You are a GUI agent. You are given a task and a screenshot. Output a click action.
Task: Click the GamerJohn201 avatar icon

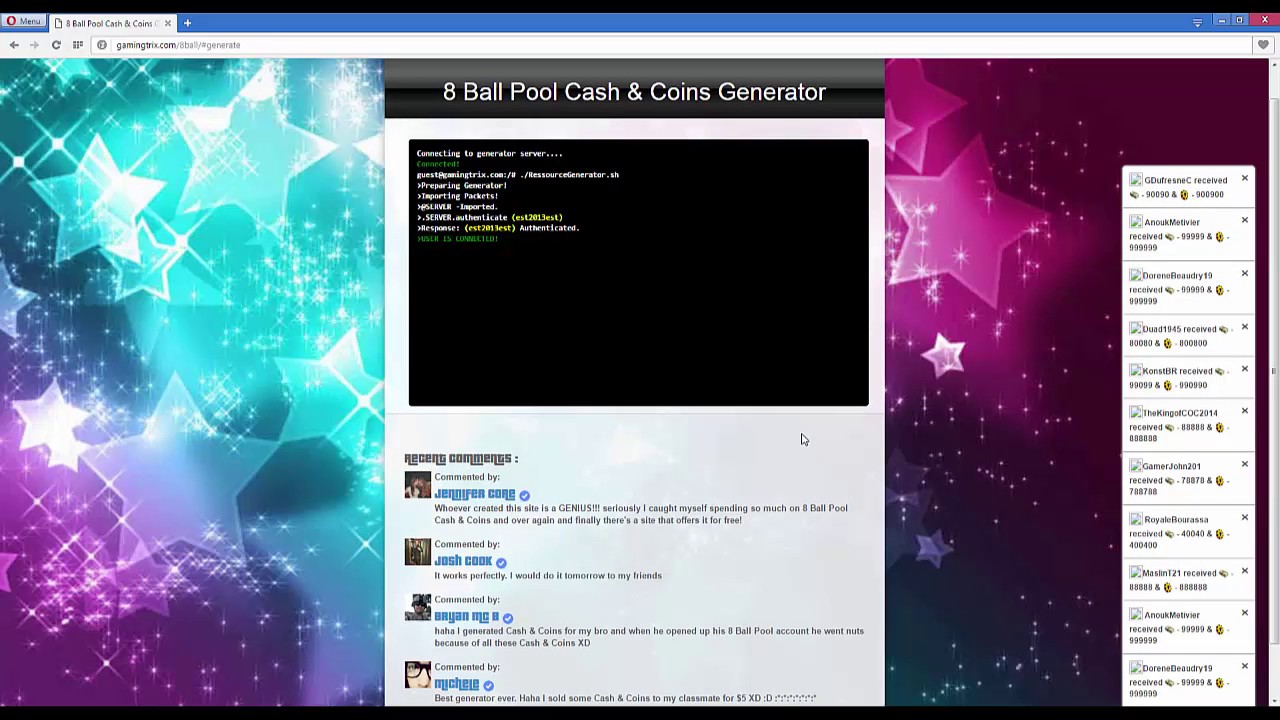tap(1136, 465)
